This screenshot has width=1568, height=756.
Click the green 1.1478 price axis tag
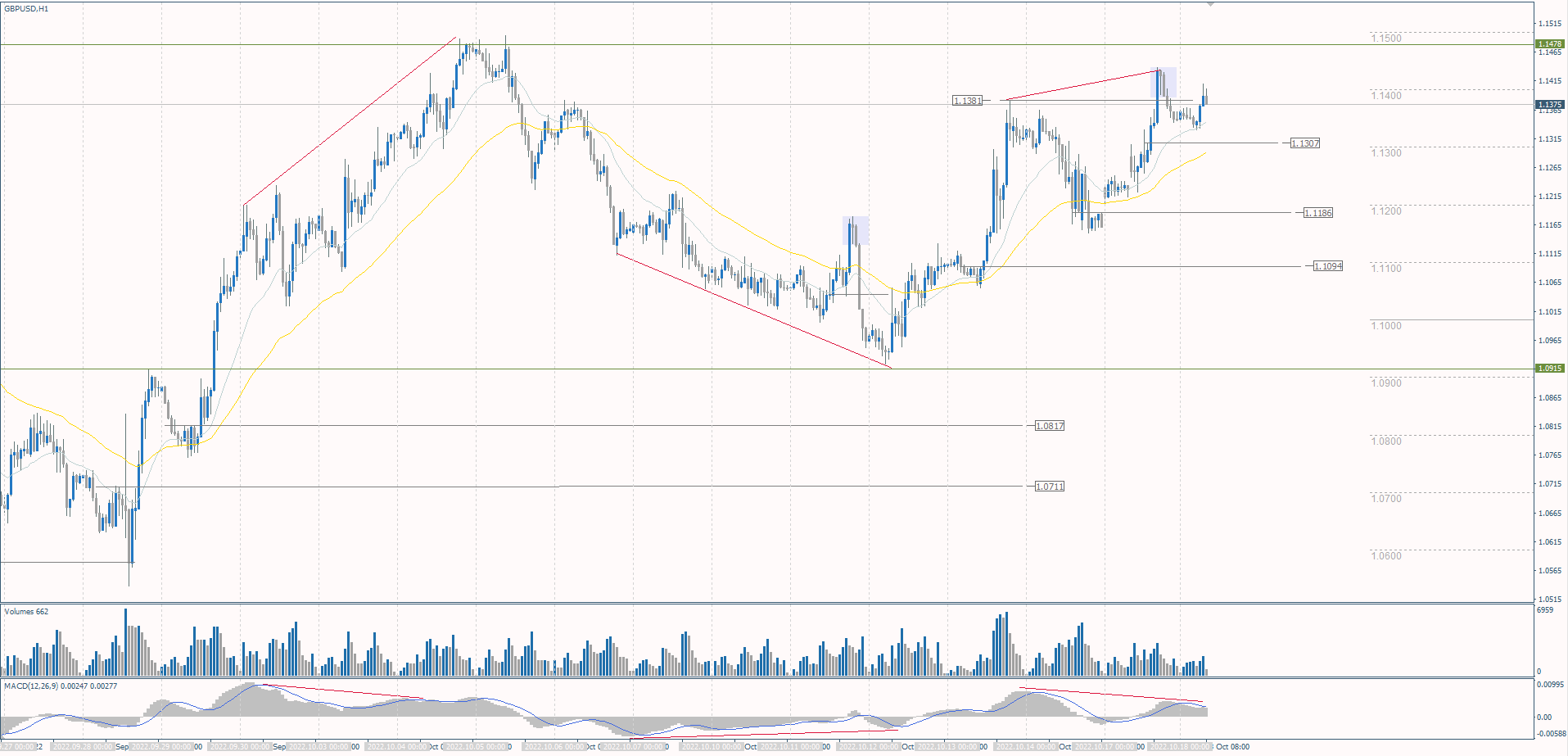[x=1550, y=44]
